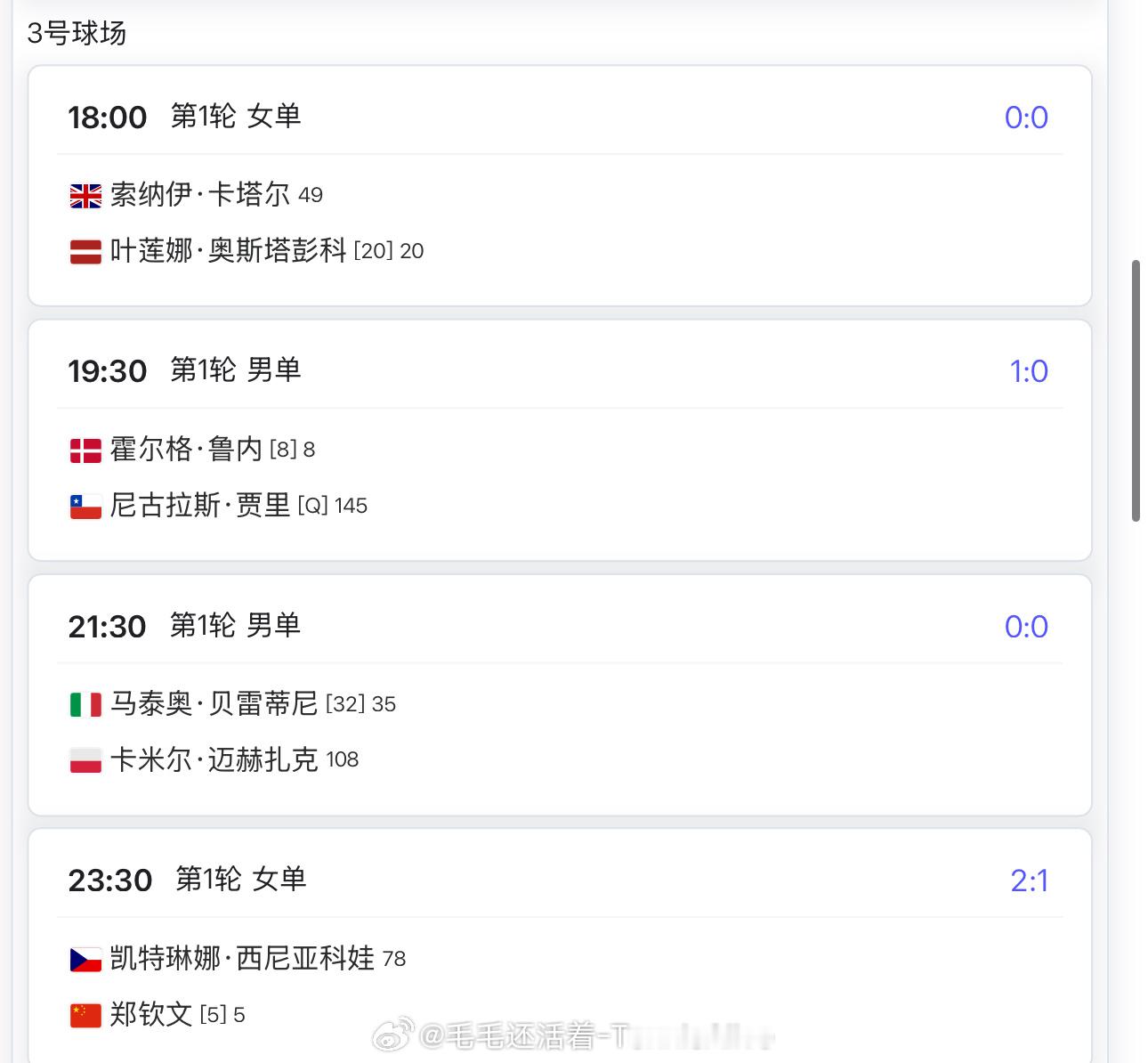Click the China flag beside 郑钦文

[85, 1015]
